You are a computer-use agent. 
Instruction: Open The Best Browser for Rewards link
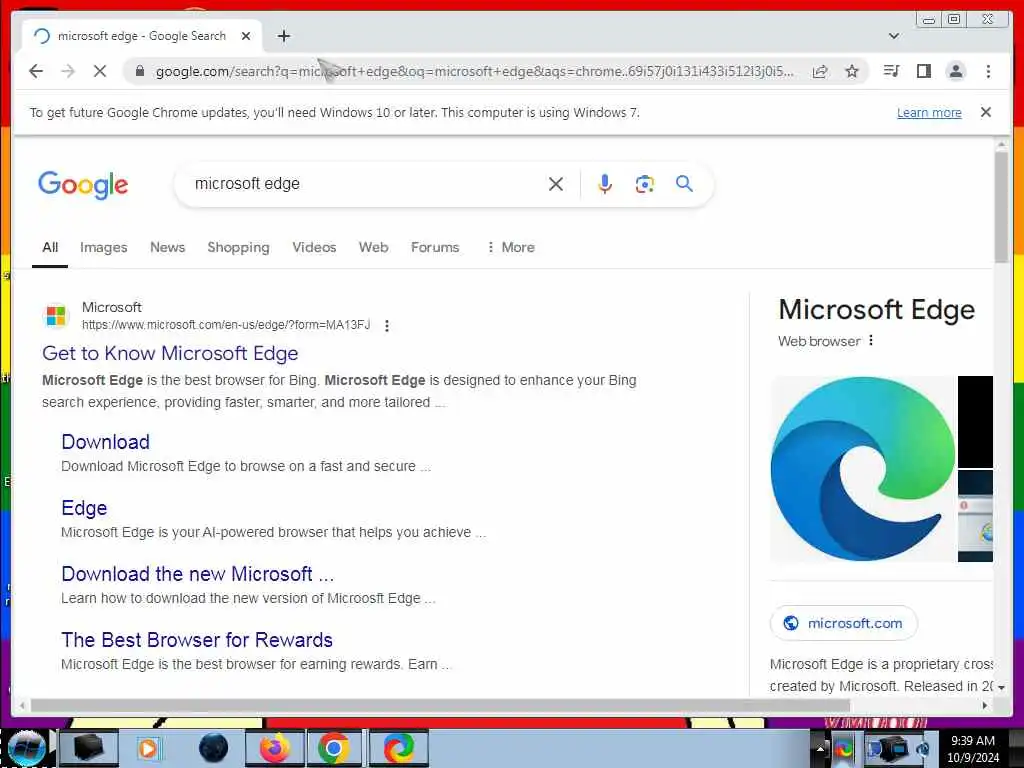tap(197, 640)
